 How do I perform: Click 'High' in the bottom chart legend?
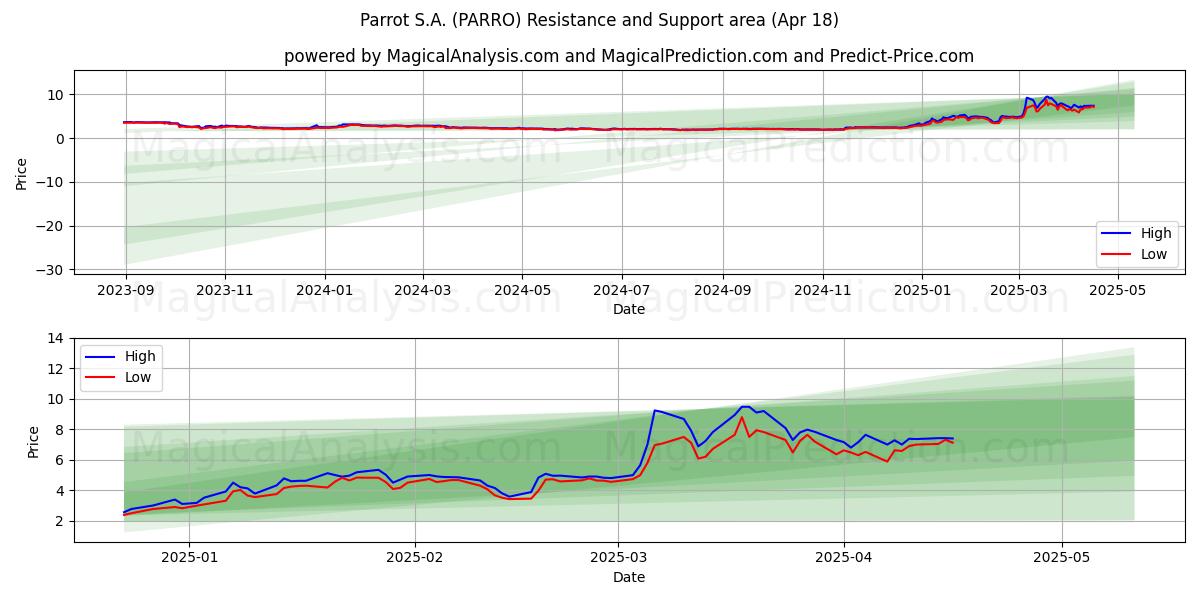[140, 356]
